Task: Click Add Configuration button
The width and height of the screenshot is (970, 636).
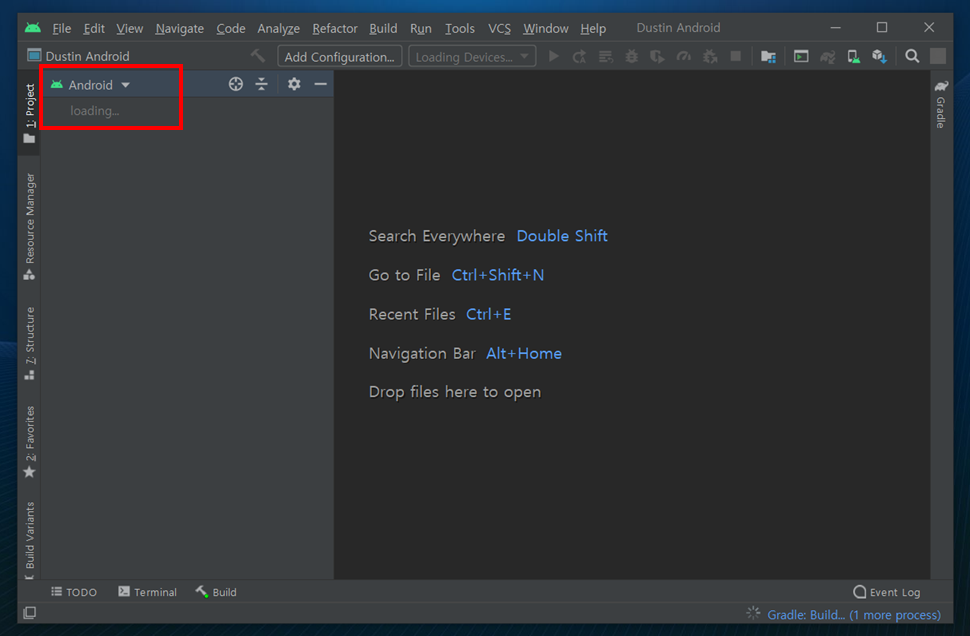Action: [x=340, y=56]
